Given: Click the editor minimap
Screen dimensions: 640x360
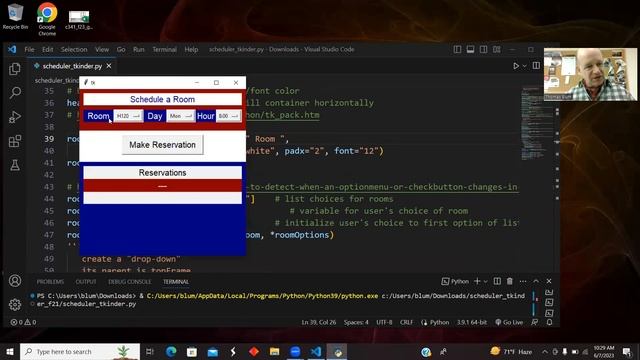Looking at the screenshot, I should pyautogui.click(x=537, y=122).
